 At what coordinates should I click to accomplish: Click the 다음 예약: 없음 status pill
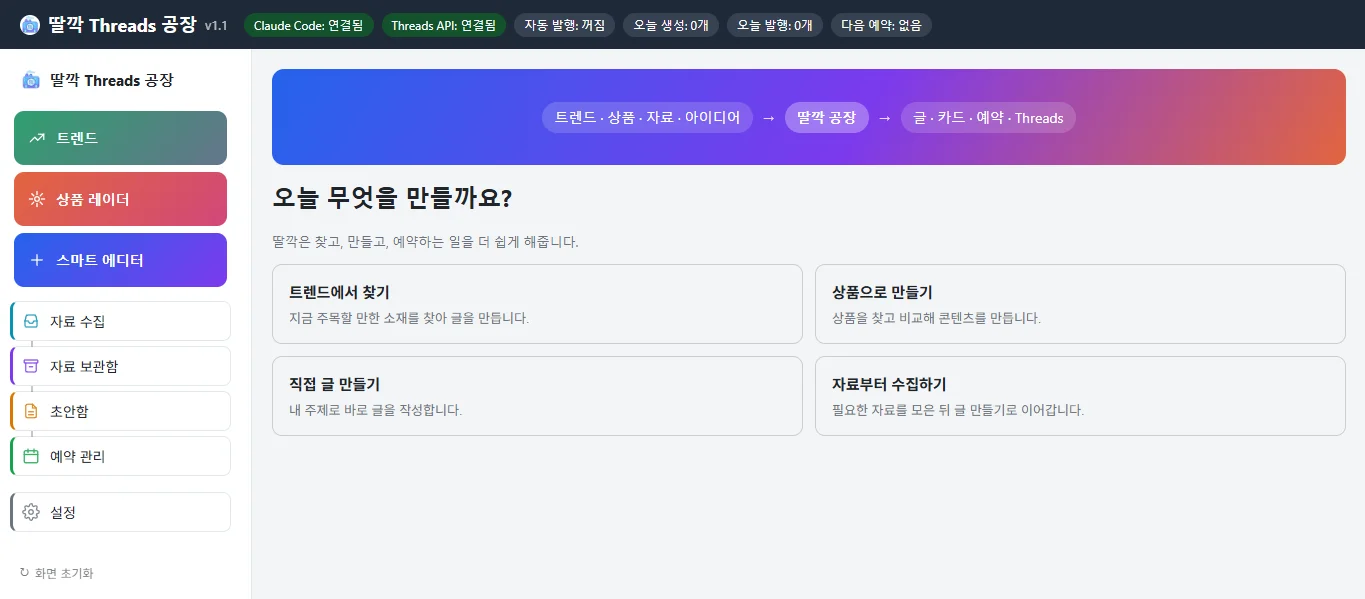[x=881, y=25]
